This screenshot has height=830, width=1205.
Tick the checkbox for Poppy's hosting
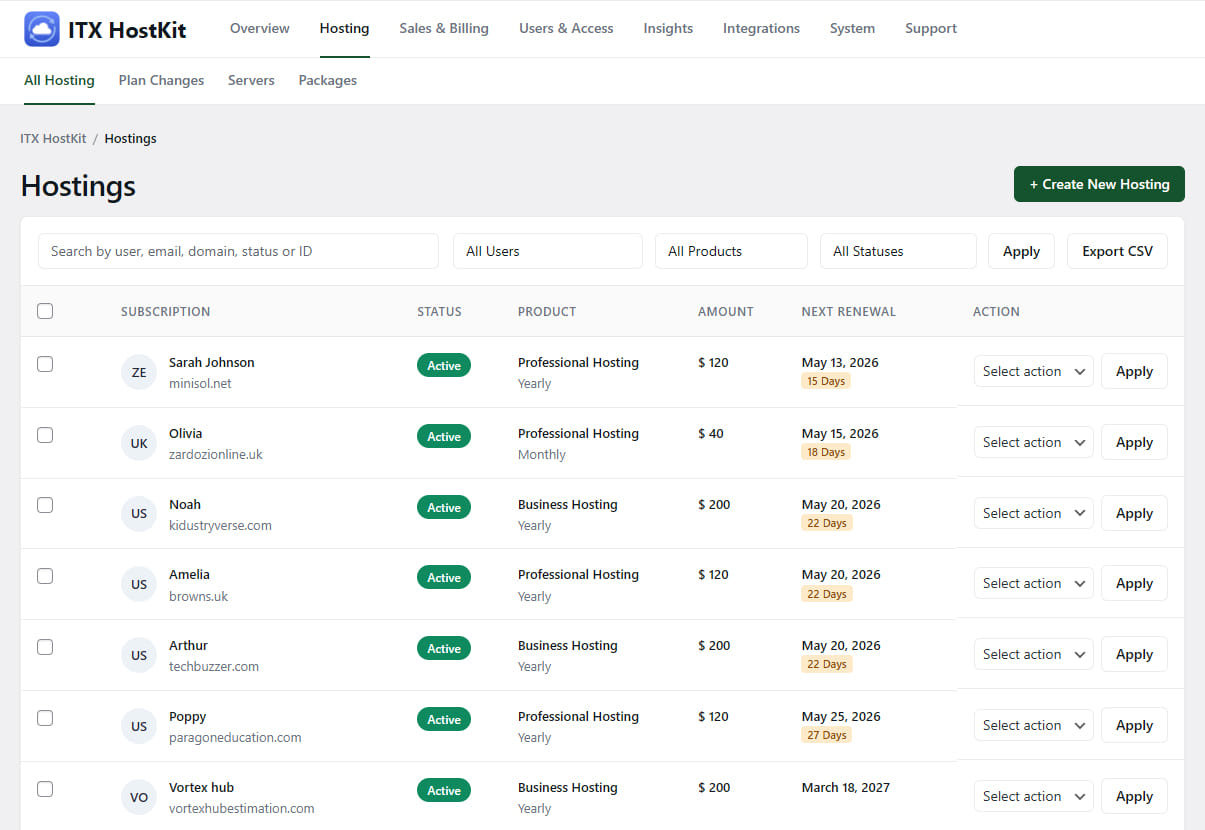45,718
